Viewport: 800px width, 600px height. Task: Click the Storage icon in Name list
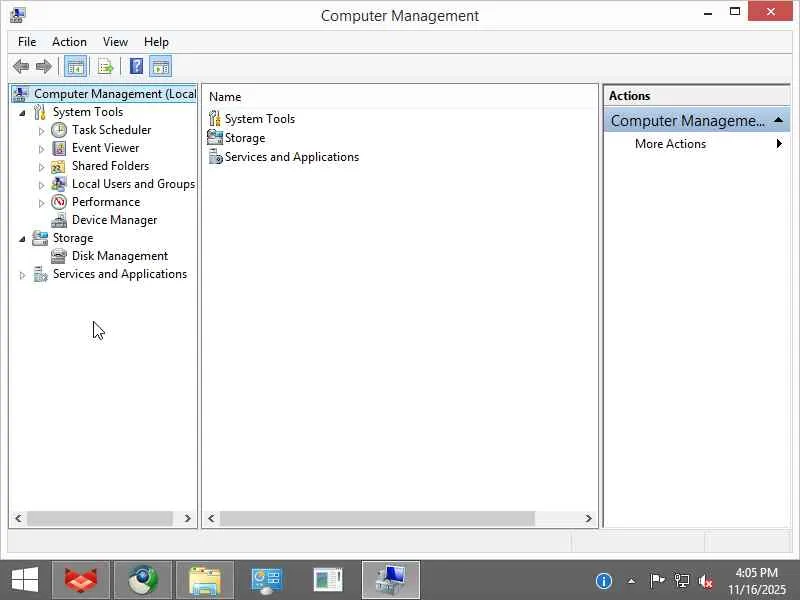(215, 138)
